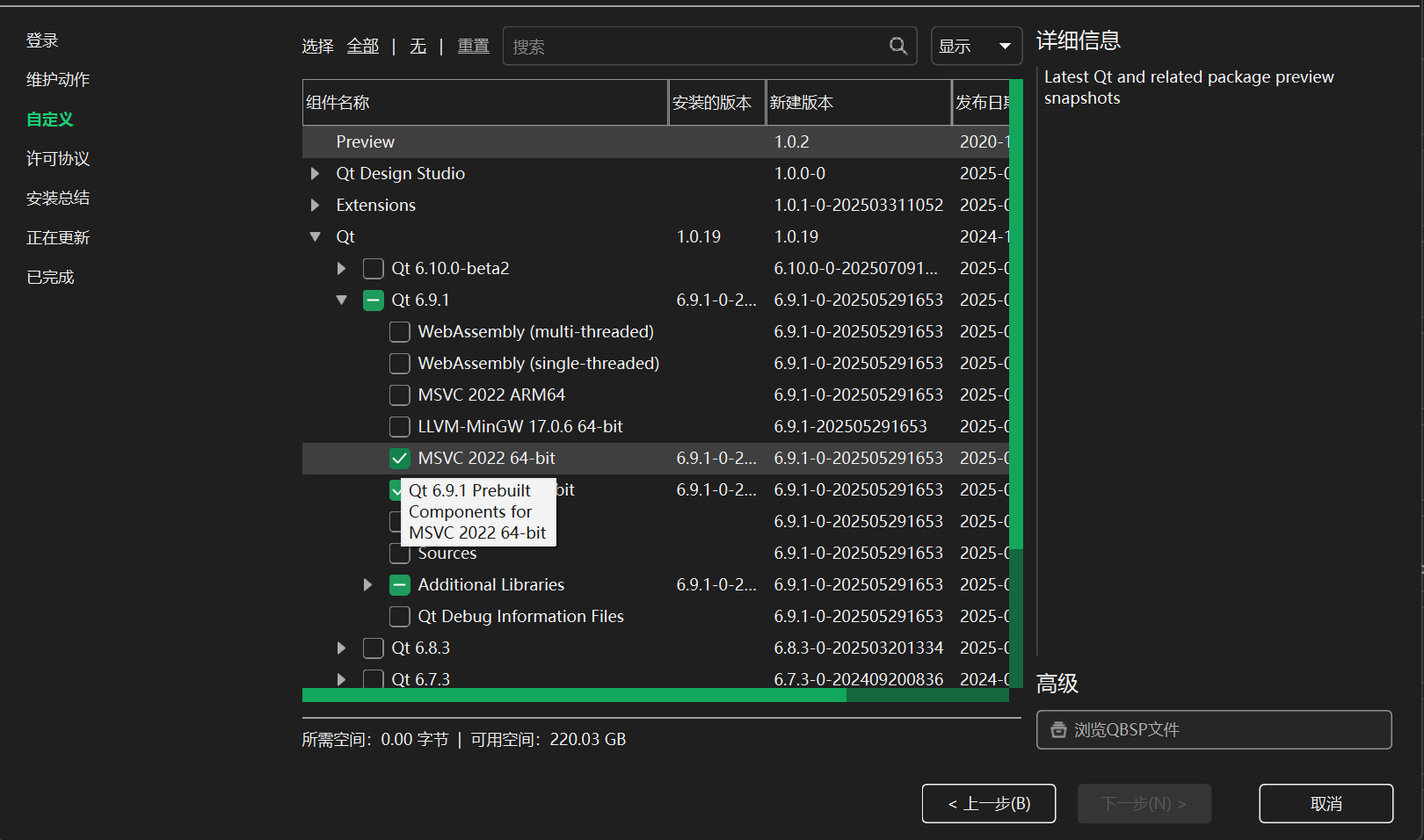1424x840 pixels.
Task: Click 全部 to select all components
Action: 363,46
